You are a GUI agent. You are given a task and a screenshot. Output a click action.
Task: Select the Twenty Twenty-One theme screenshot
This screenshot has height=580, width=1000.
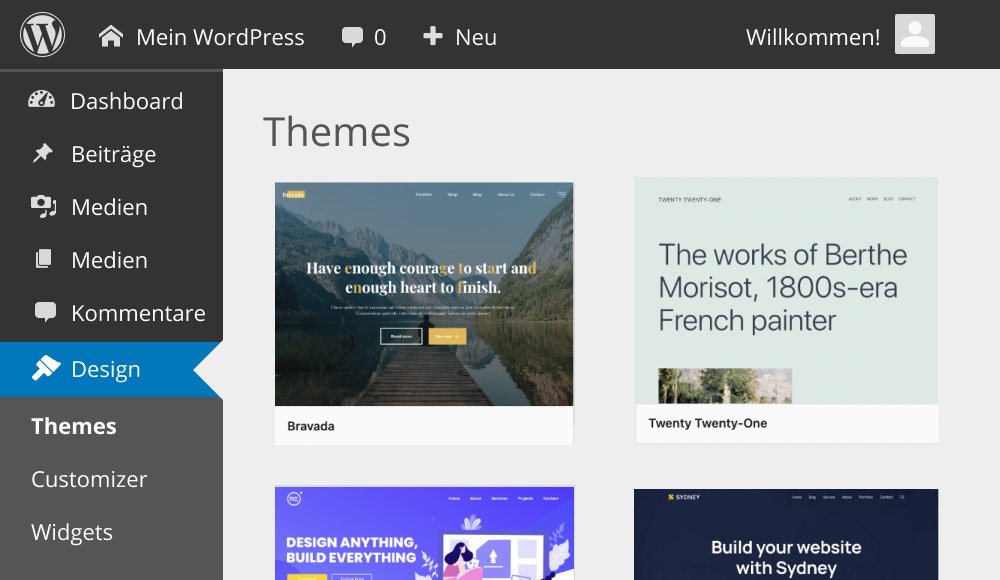click(x=786, y=290)
